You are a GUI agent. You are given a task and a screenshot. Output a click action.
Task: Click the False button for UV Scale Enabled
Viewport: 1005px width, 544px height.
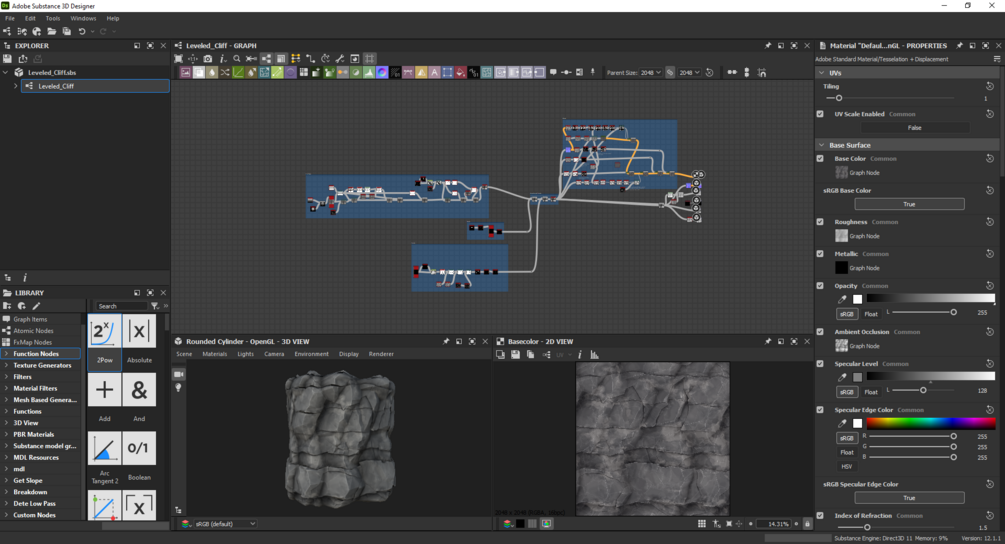(x=914, y=128)
